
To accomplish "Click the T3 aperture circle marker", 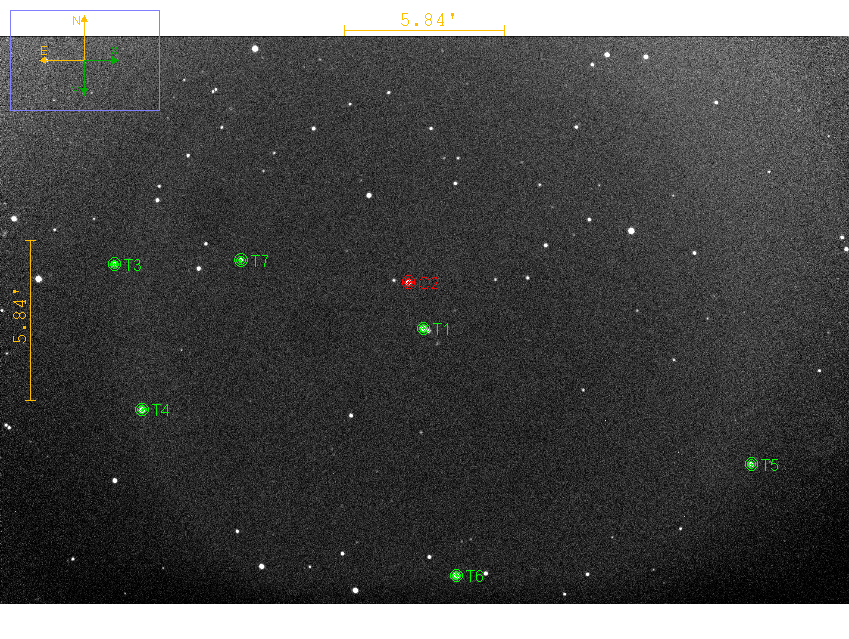I will [x=114, y=265].
